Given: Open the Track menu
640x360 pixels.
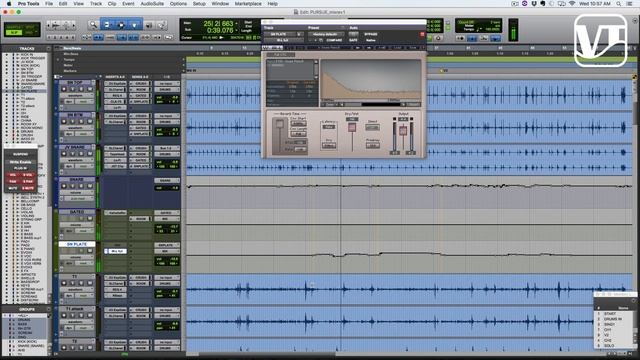Looking at the screenshot, I should coord(96,4).
